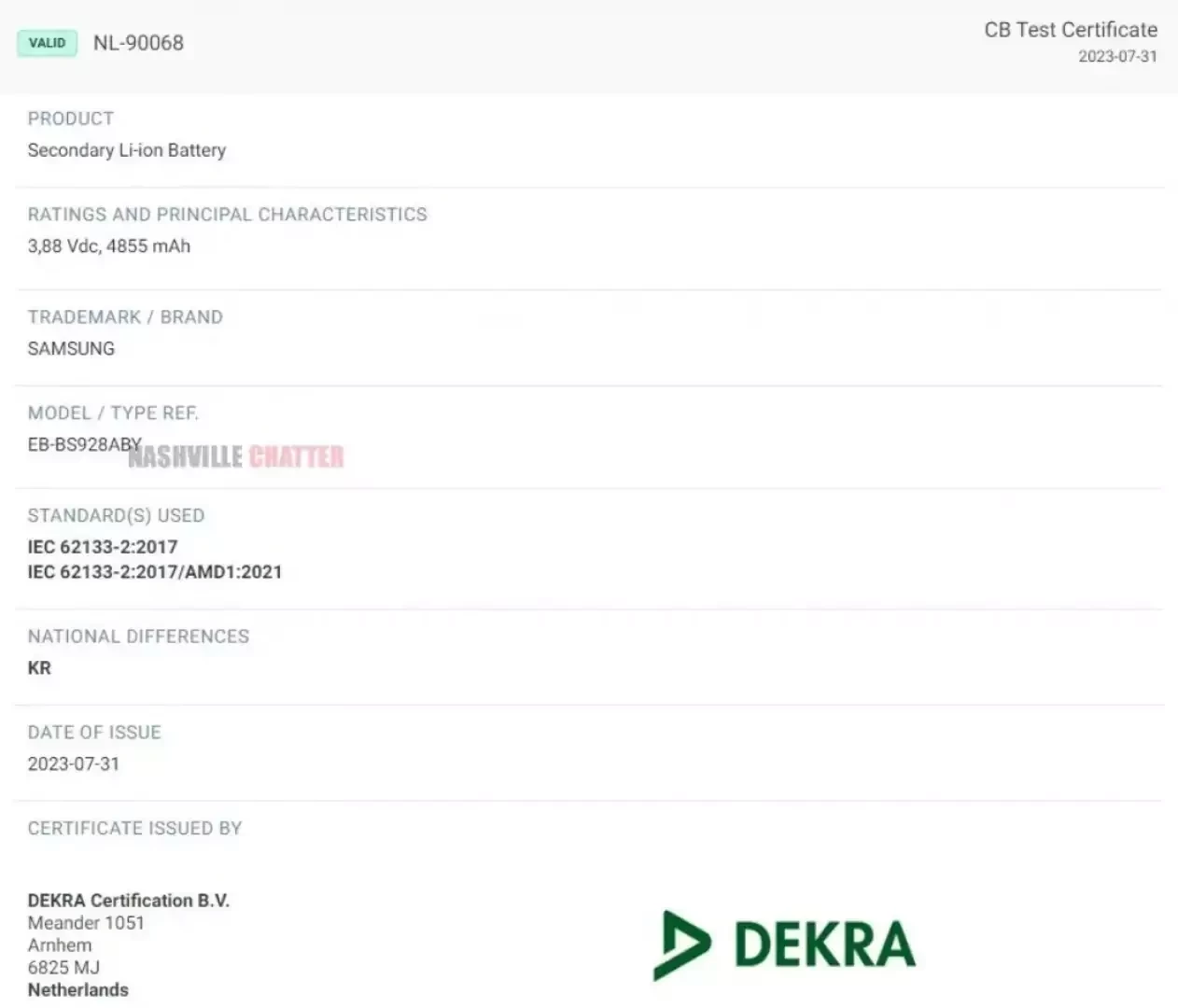Screen dimensions: 1178x1008
Task: Click the DEKRA Certification B.V. issuer name
Action: click(x=129, y=901)
